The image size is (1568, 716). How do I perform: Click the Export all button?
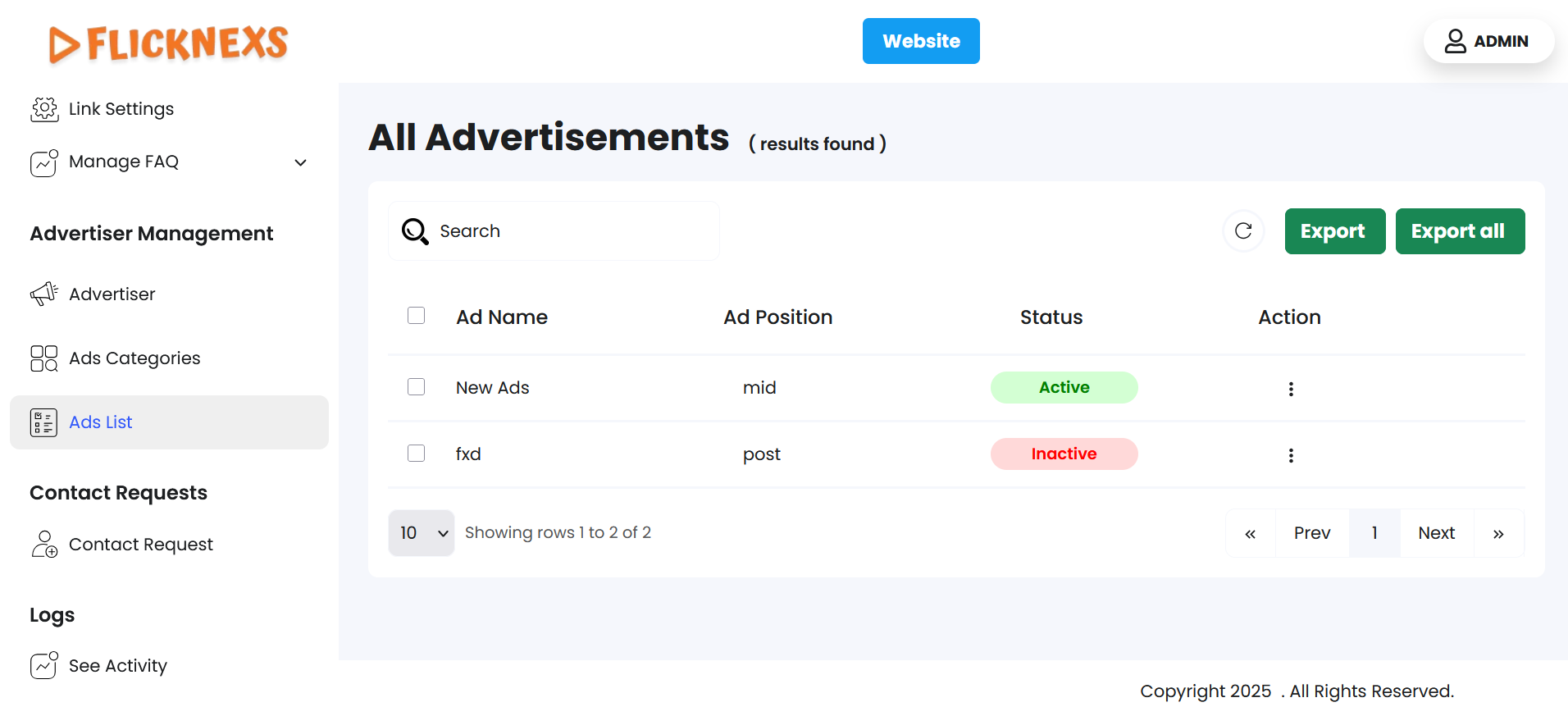point(1460,231)
